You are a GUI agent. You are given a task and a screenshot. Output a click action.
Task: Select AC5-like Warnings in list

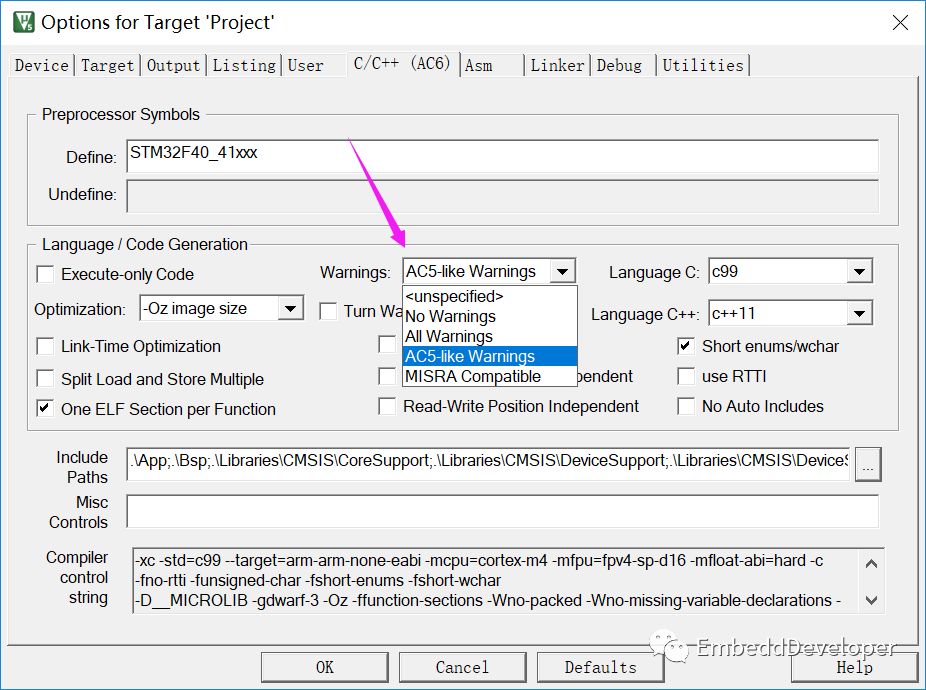point(490,356)
